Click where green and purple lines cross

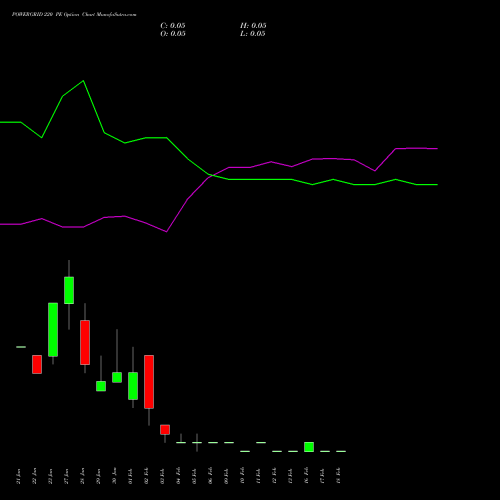point(213,175)
